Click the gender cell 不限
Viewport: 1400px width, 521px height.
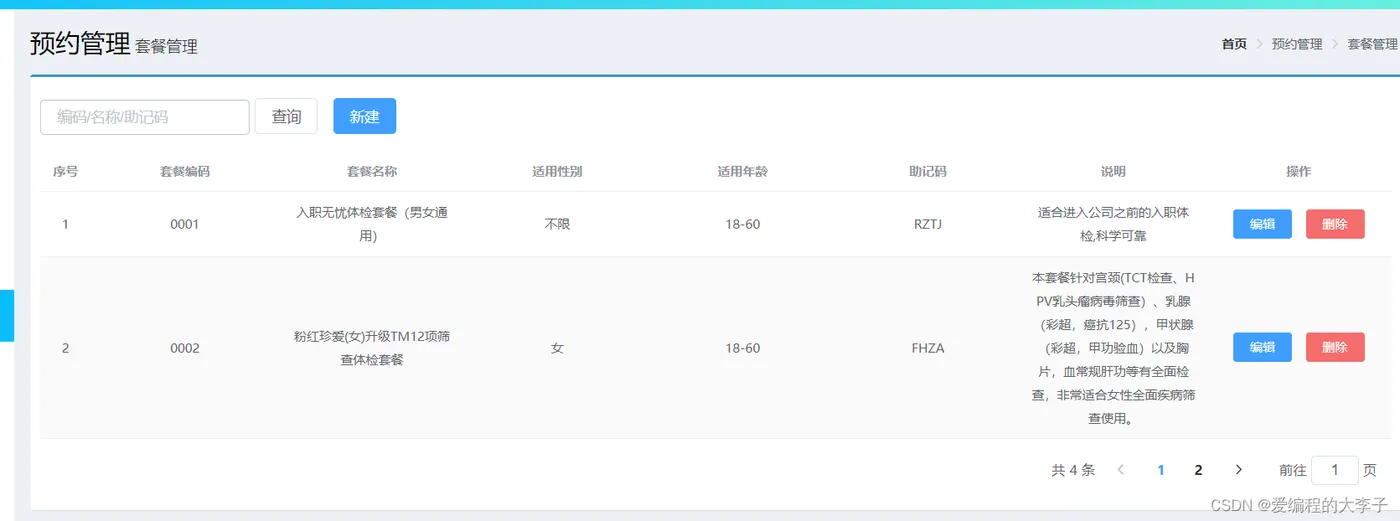[557, 224]
